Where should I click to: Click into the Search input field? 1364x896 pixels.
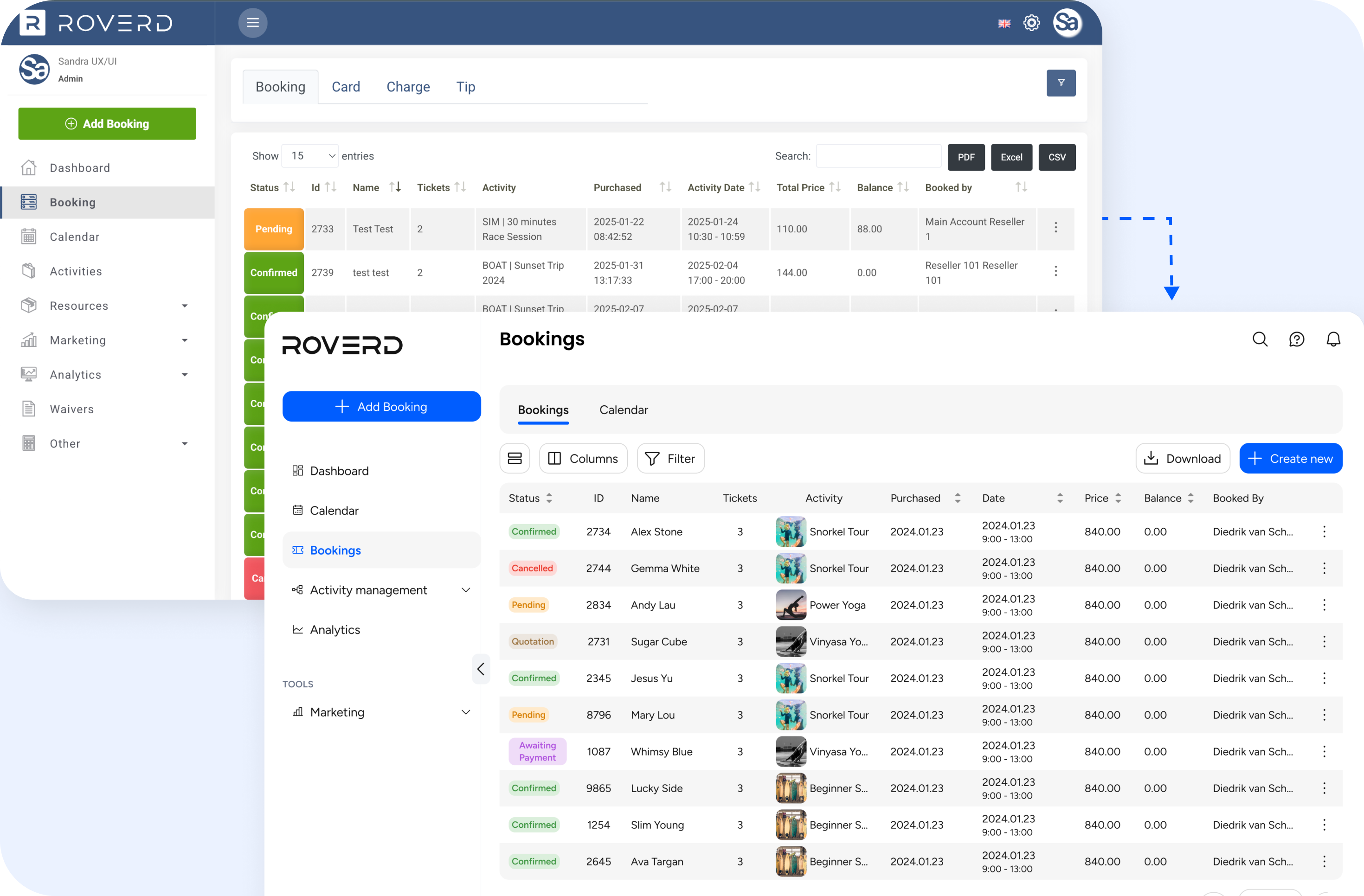(878, 156)
